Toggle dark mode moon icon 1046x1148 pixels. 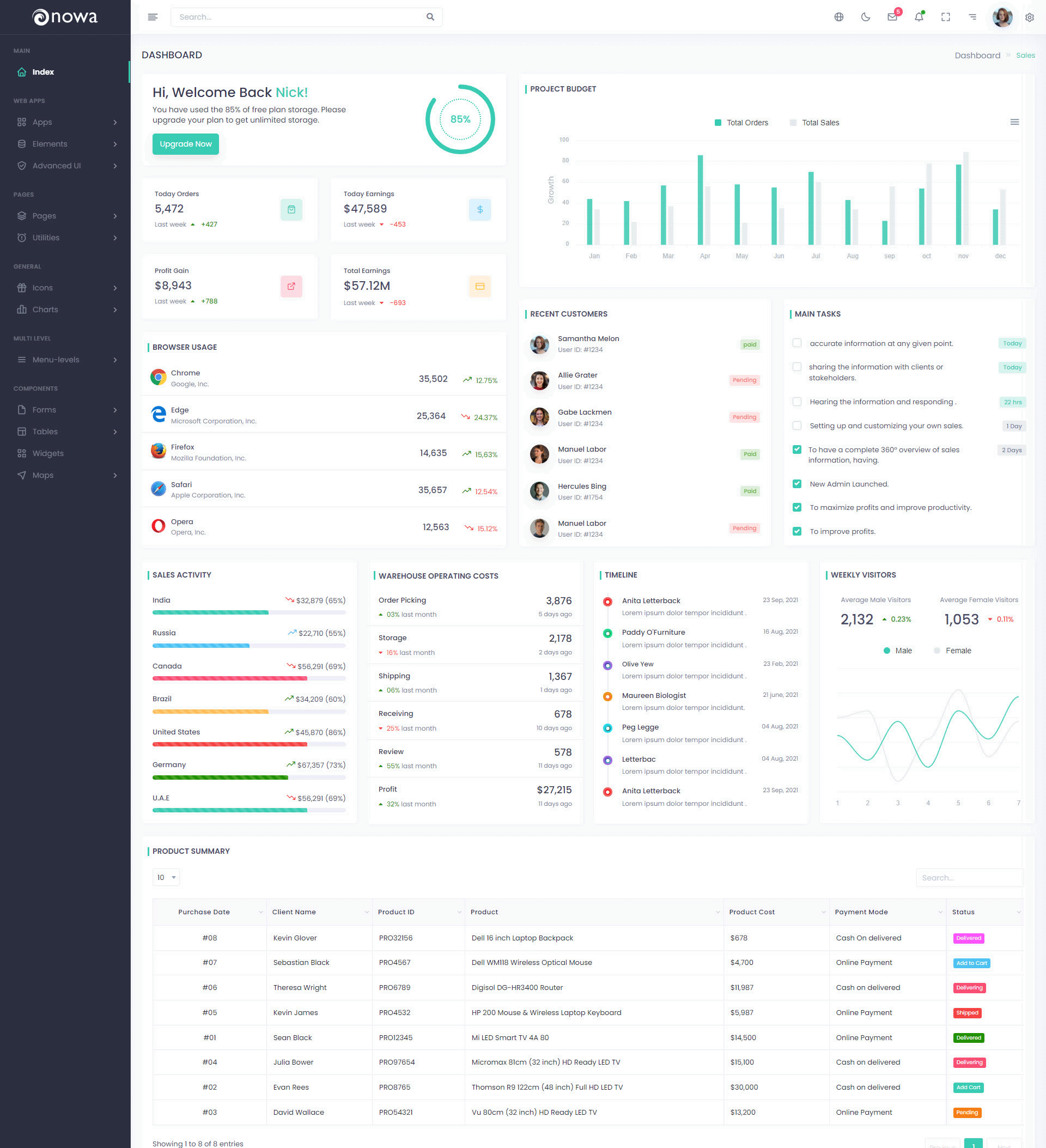866,17
